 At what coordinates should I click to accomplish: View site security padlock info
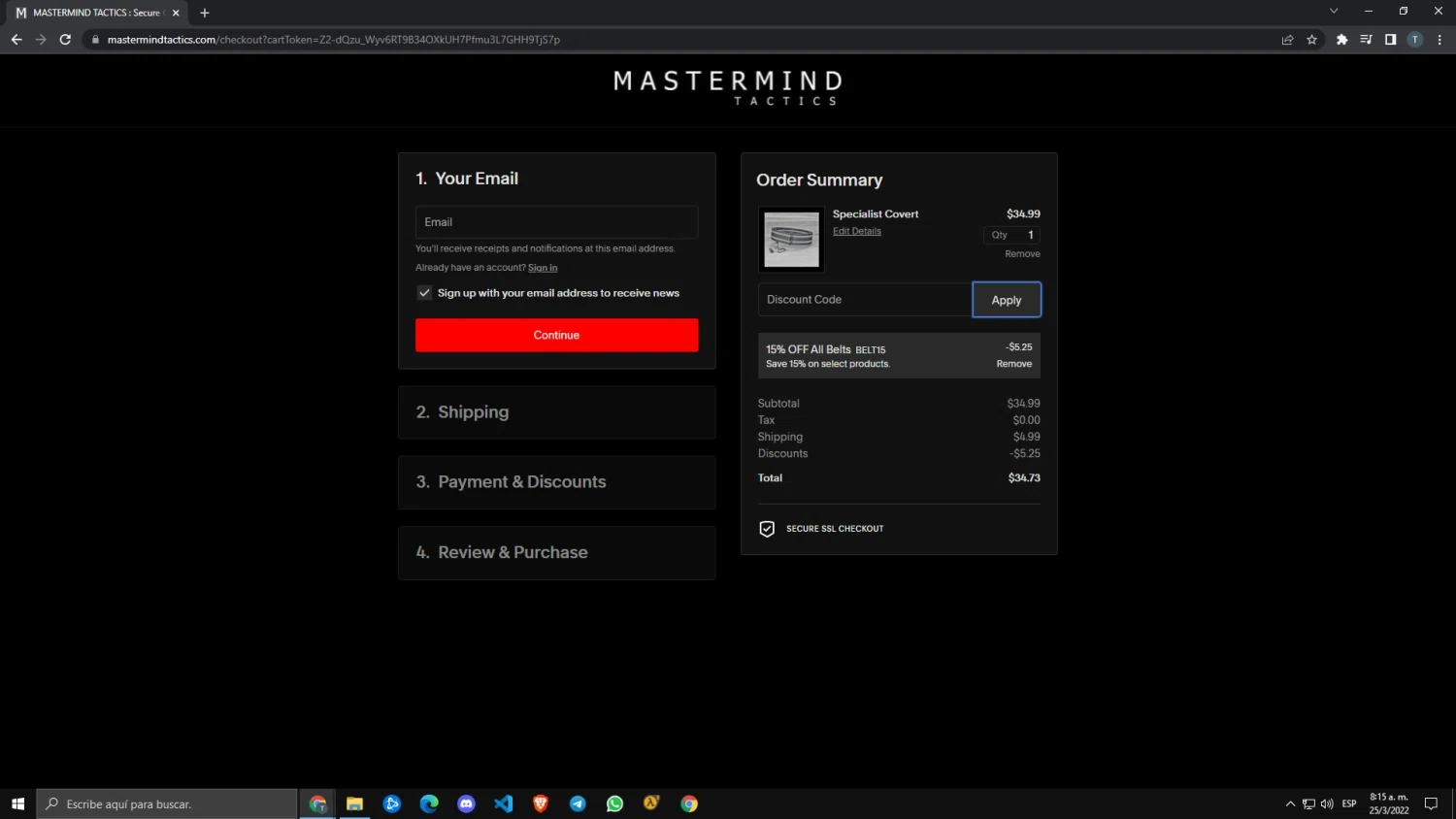pyautogui.click(x=95, y=40)
